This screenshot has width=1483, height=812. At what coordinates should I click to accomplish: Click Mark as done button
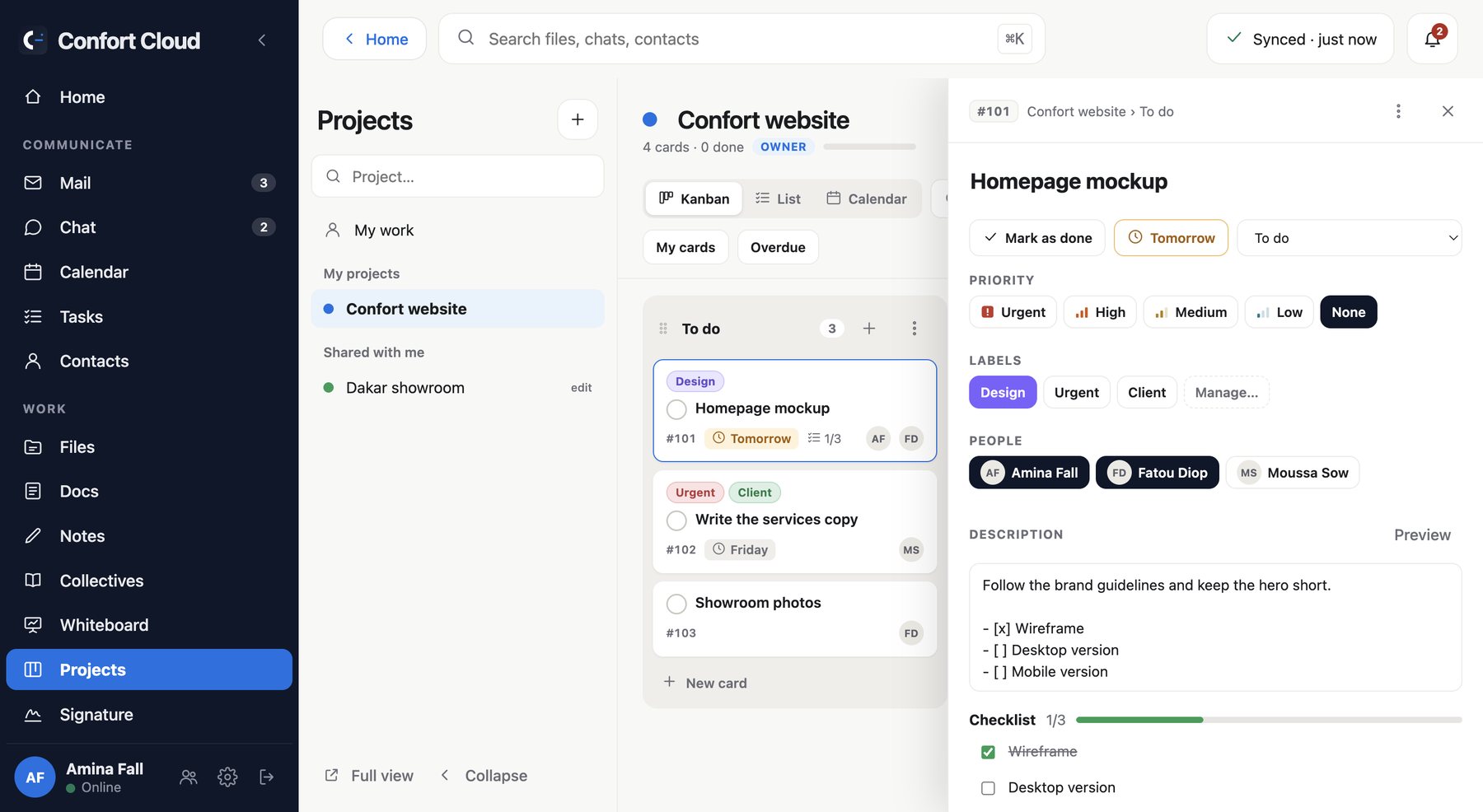(x=1037, y=238)
